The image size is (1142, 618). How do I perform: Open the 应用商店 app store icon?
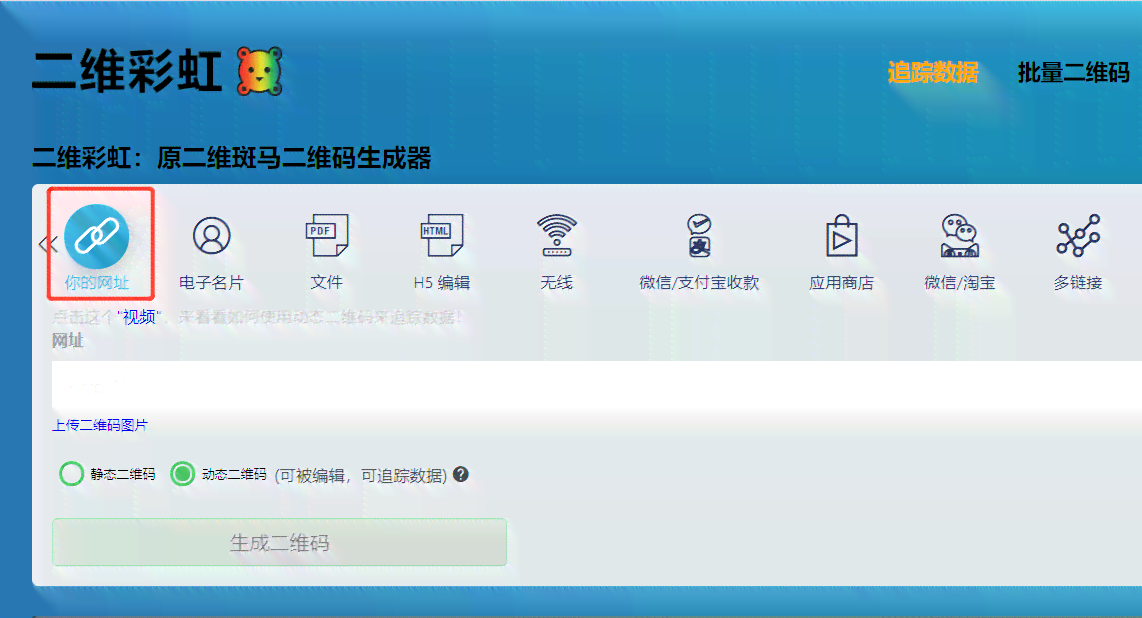point(841,235)
